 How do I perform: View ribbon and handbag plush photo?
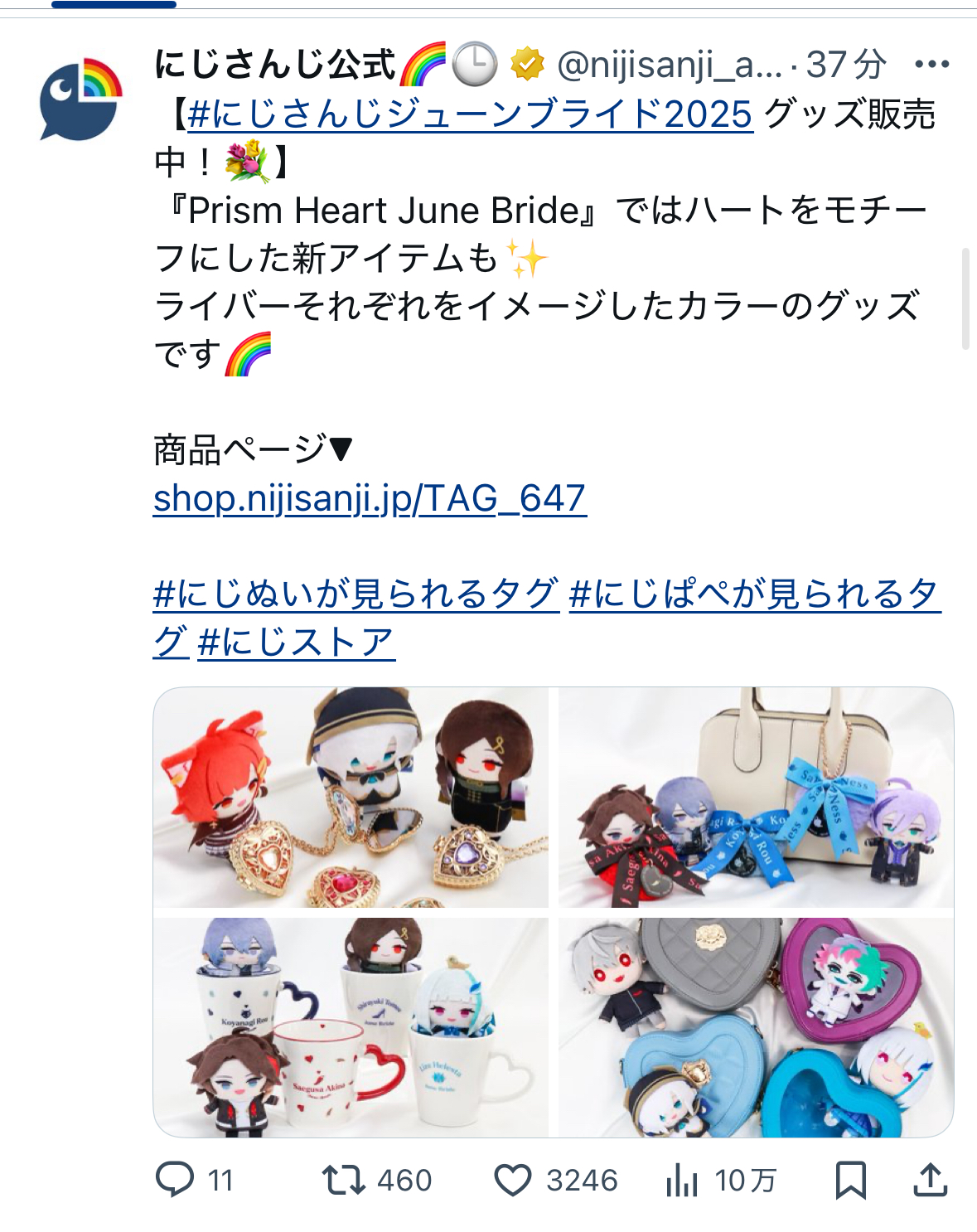pyautogui.click(x=756, y=797)
